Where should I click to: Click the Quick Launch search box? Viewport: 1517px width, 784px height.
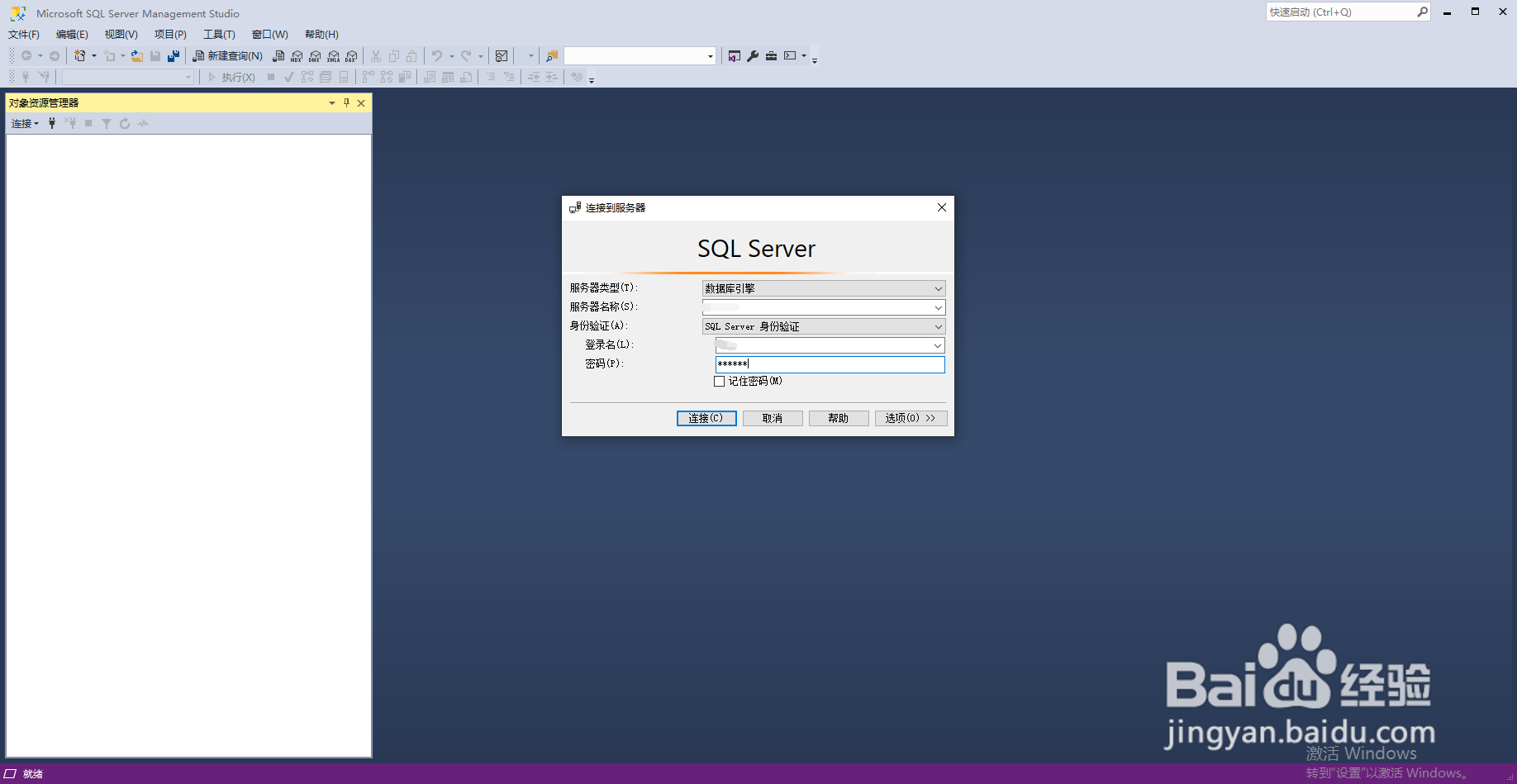pyautogui.click(x=1348, y=12)
